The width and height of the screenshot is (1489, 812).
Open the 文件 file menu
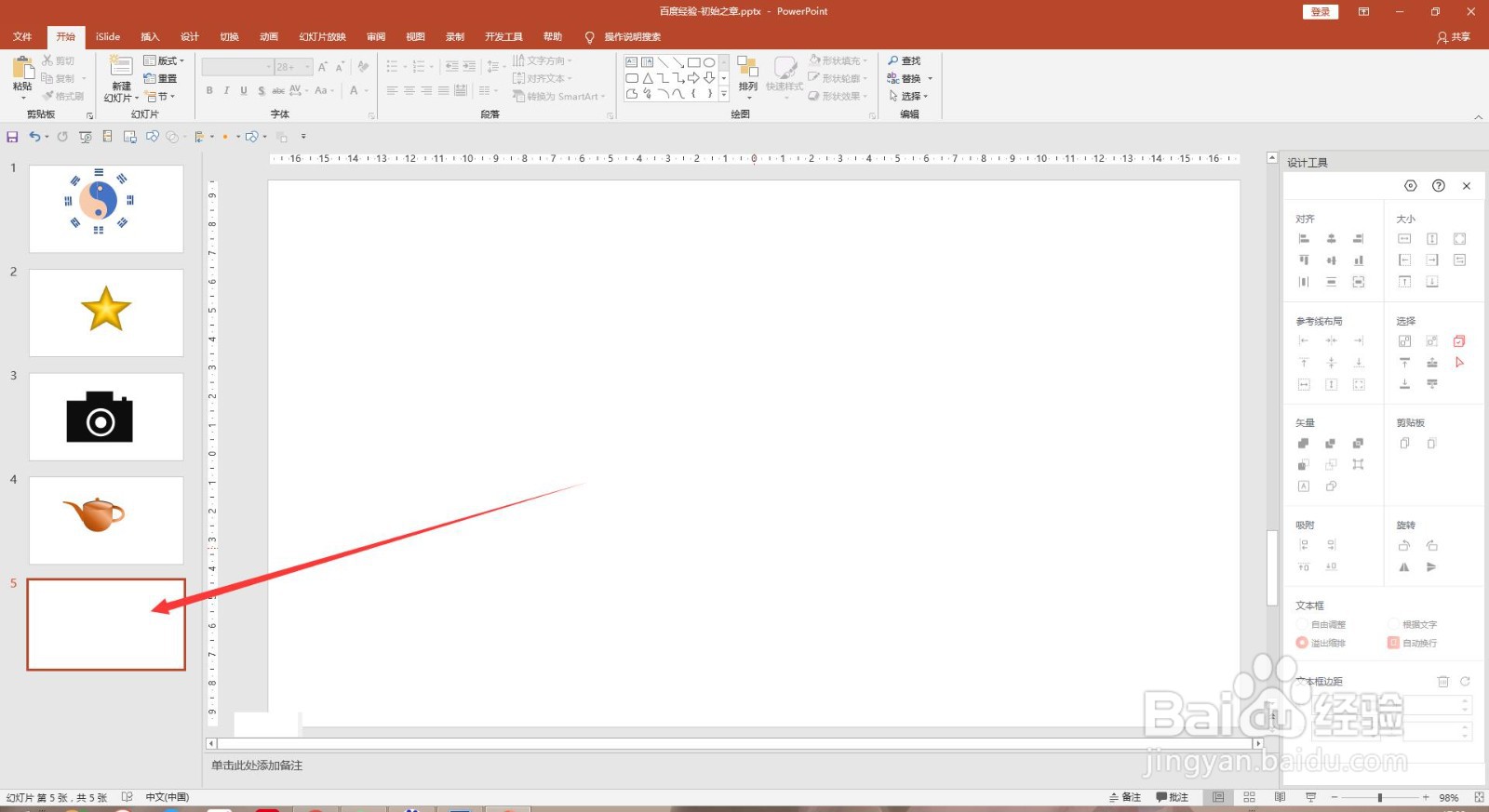(x=22, y=37)
